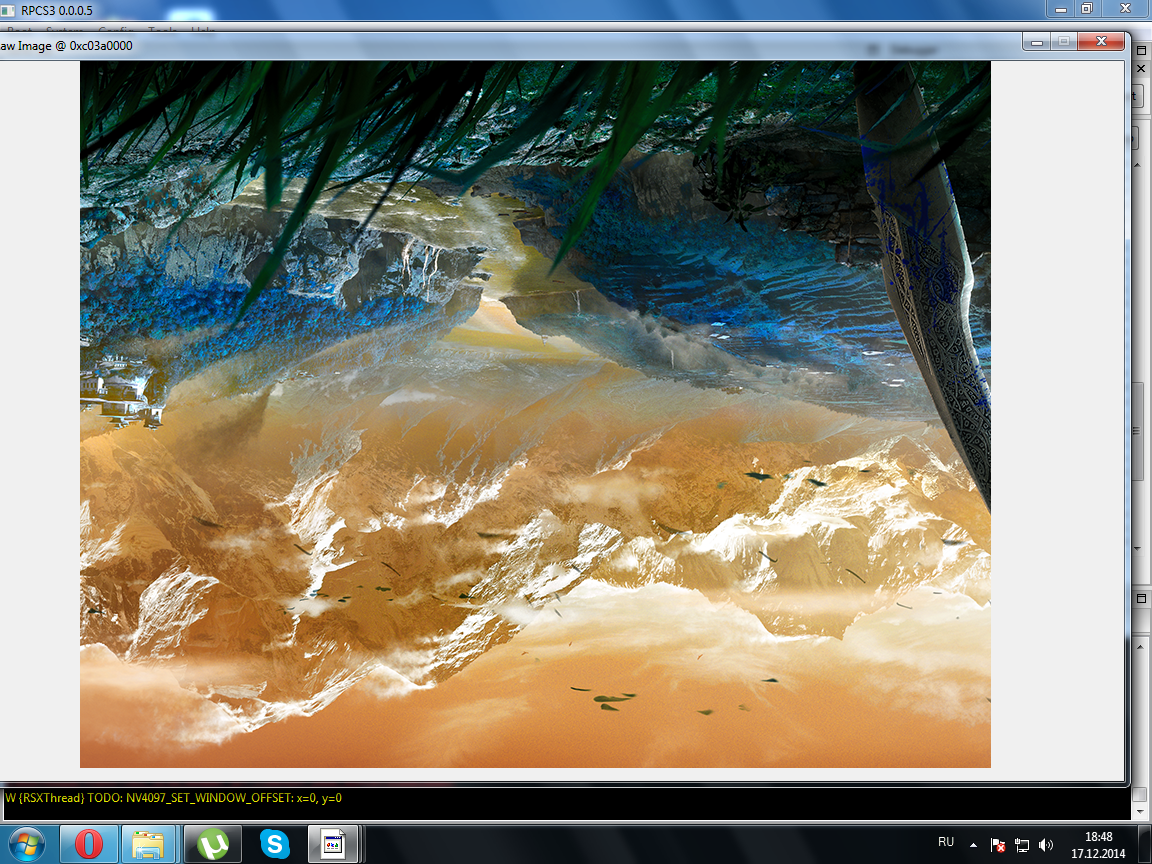Click the upside-down mountain raw image

pyautogui.click(x=535, y=414)
